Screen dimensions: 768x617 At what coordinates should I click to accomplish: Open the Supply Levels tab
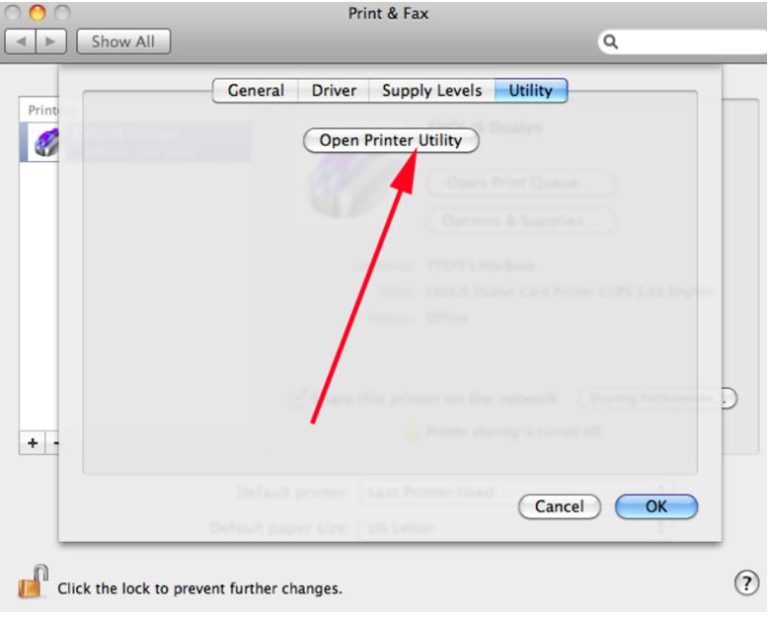point(432,91)
